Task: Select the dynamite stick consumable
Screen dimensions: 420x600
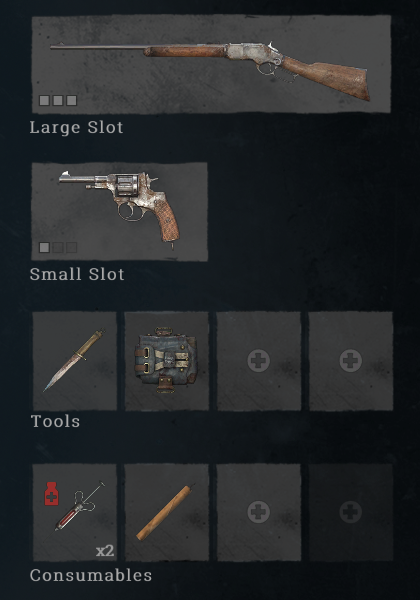Action: [167, 512]
